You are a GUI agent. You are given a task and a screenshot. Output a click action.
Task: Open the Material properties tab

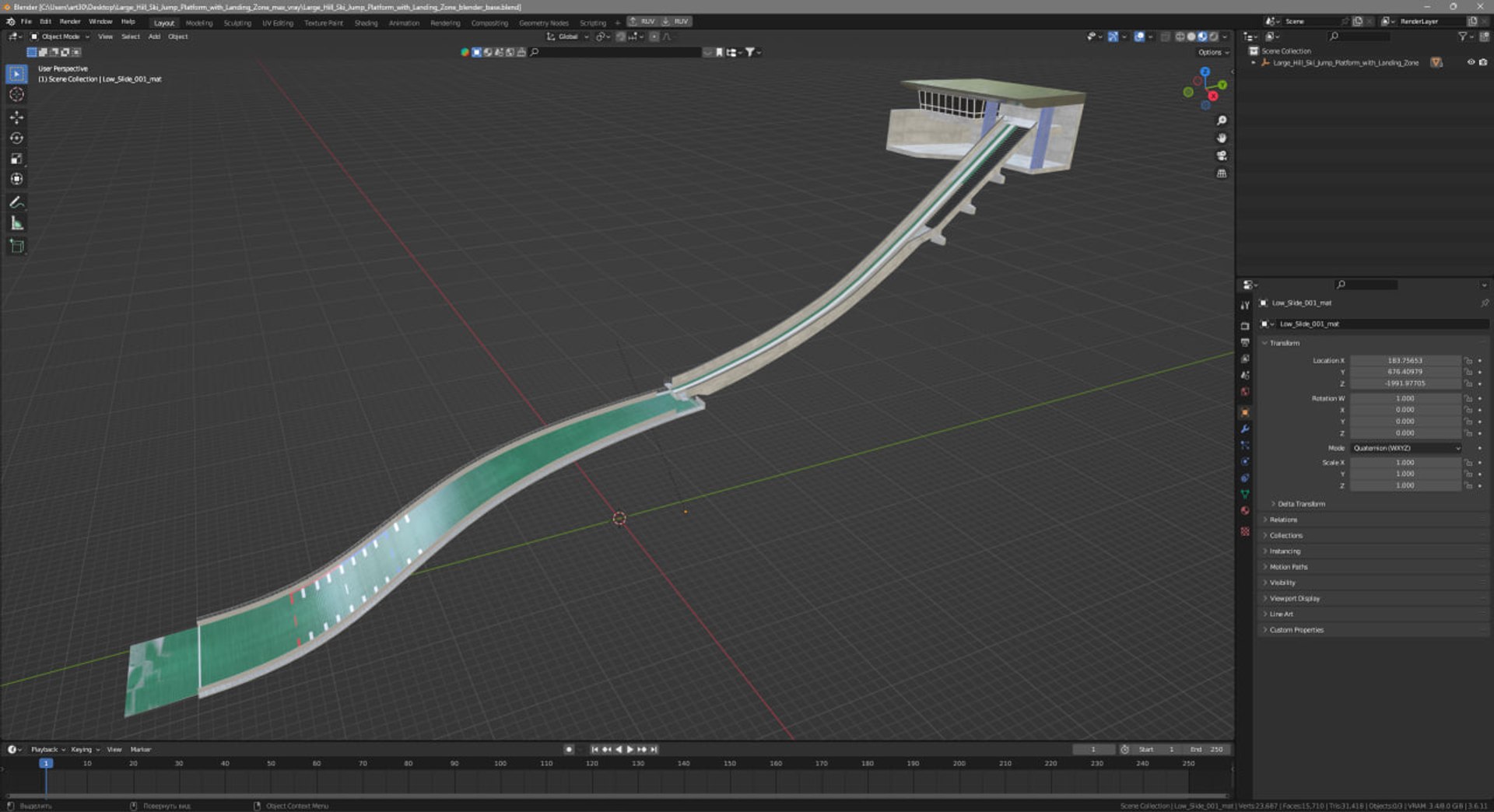(x=1245, y=510)
